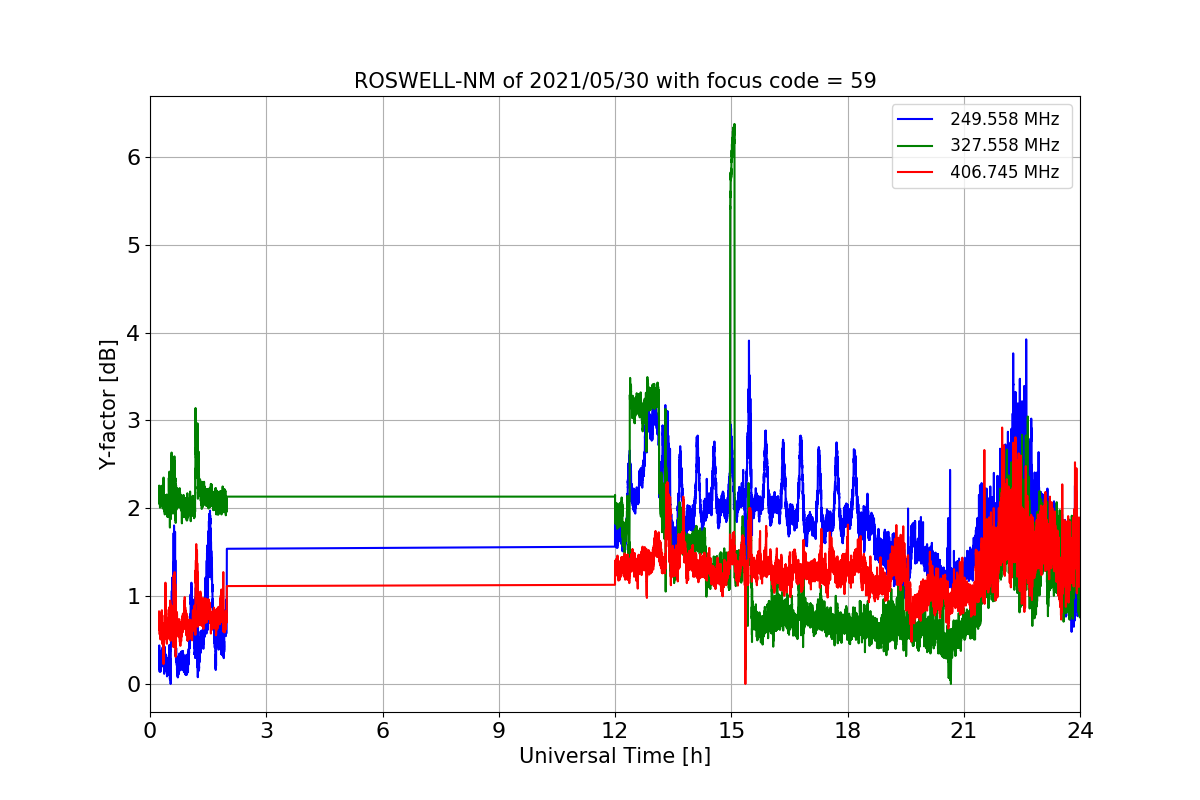This screenshot has width=1200, height=800.
Task: Click x-axis tick label 3
Action: 266,731
